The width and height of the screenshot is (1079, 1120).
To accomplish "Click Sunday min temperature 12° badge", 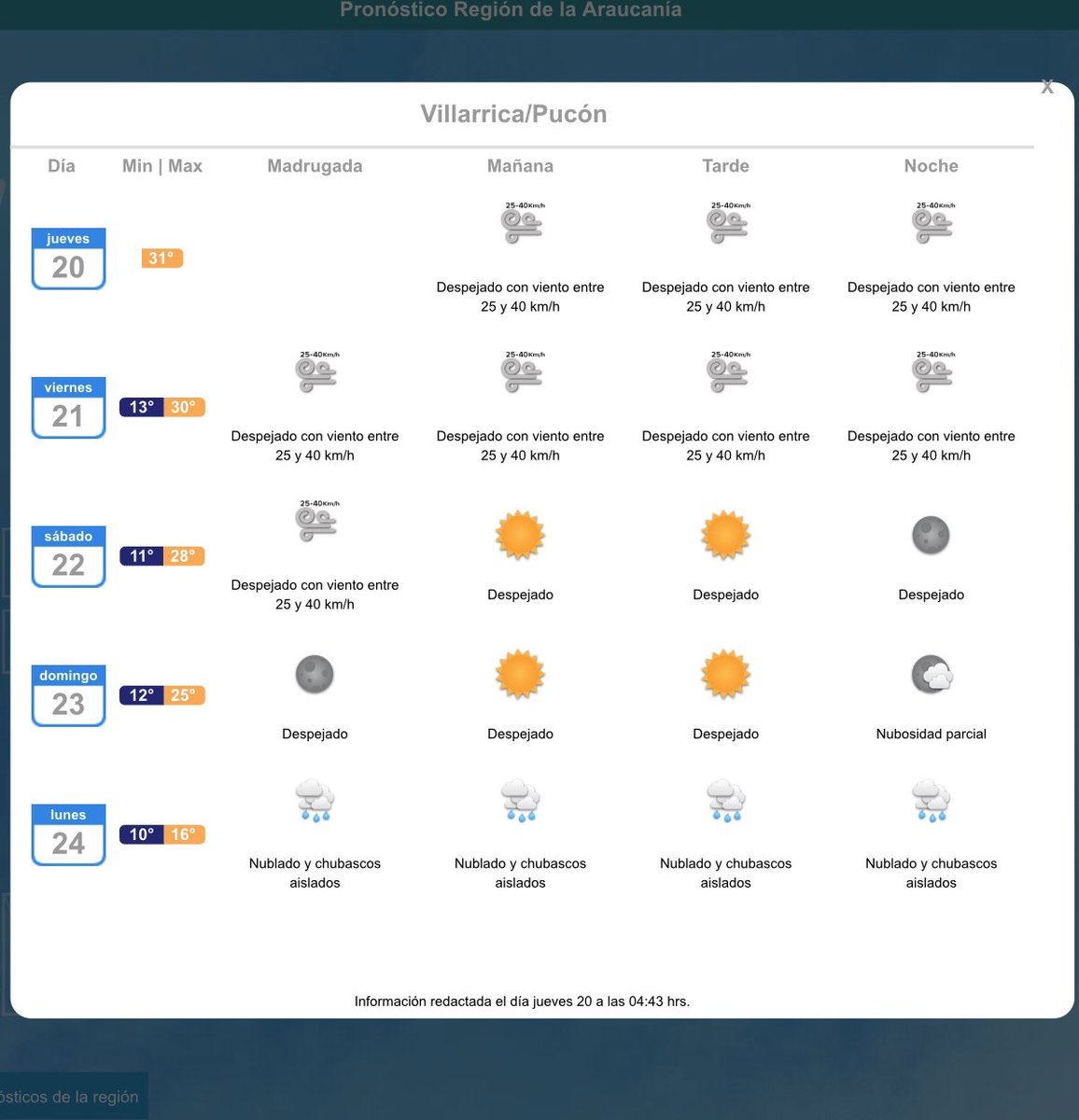I will coord(141,695).
